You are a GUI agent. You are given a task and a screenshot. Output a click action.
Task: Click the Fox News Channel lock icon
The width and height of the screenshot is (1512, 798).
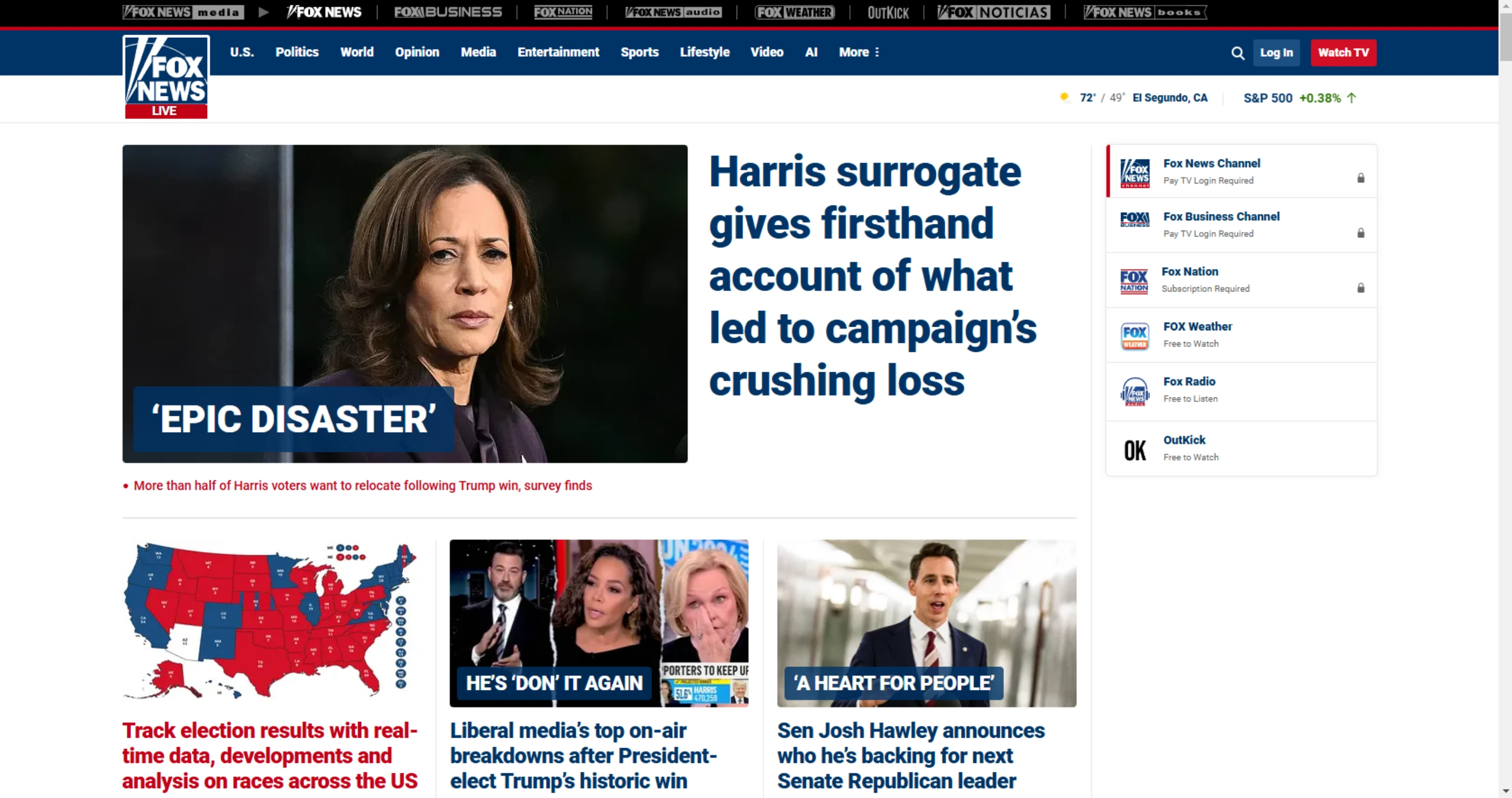click(x=1360, y=178)
